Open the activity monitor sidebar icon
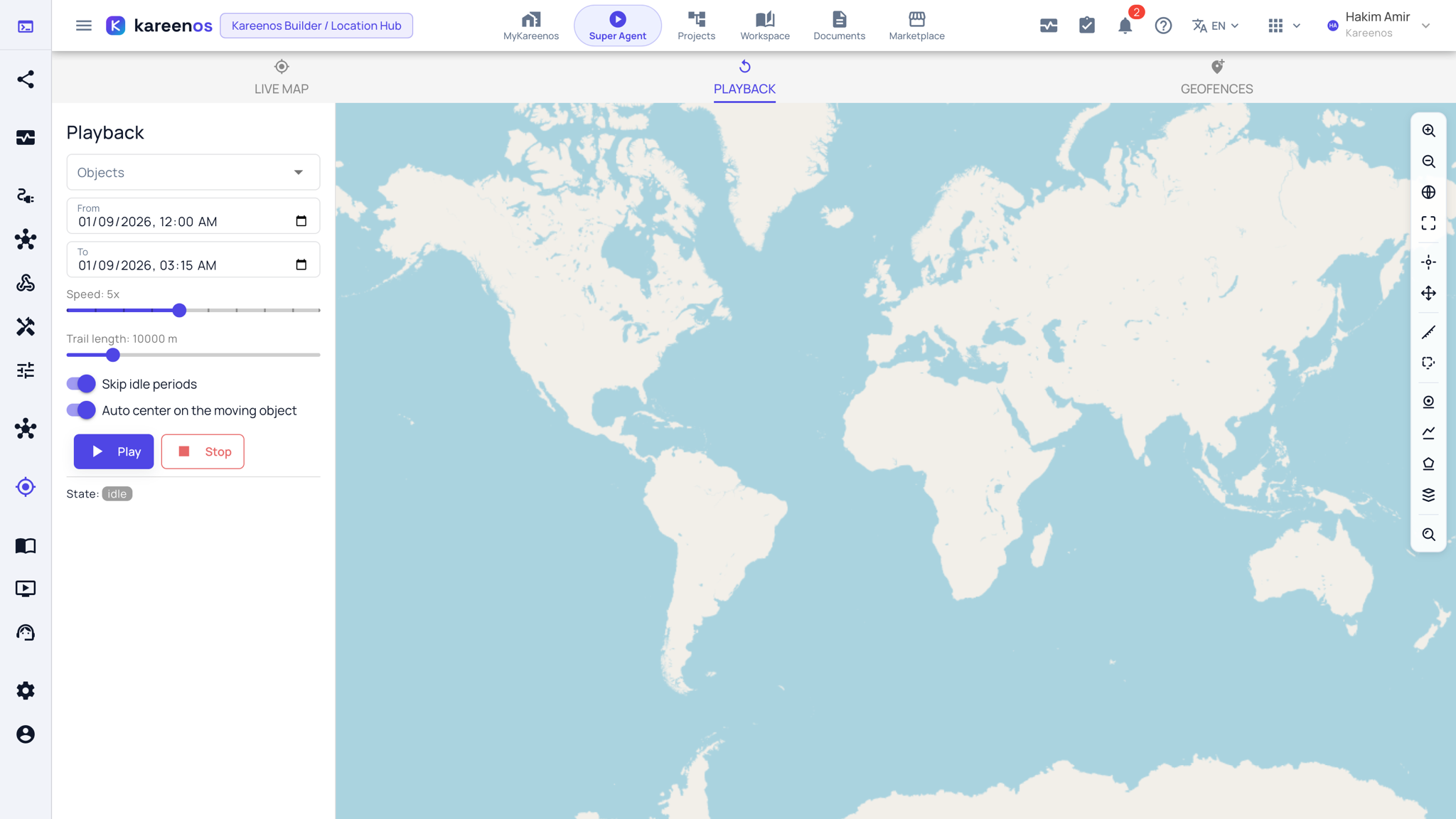Viewport: 1456px width, 819px height. tap(26, 137)
